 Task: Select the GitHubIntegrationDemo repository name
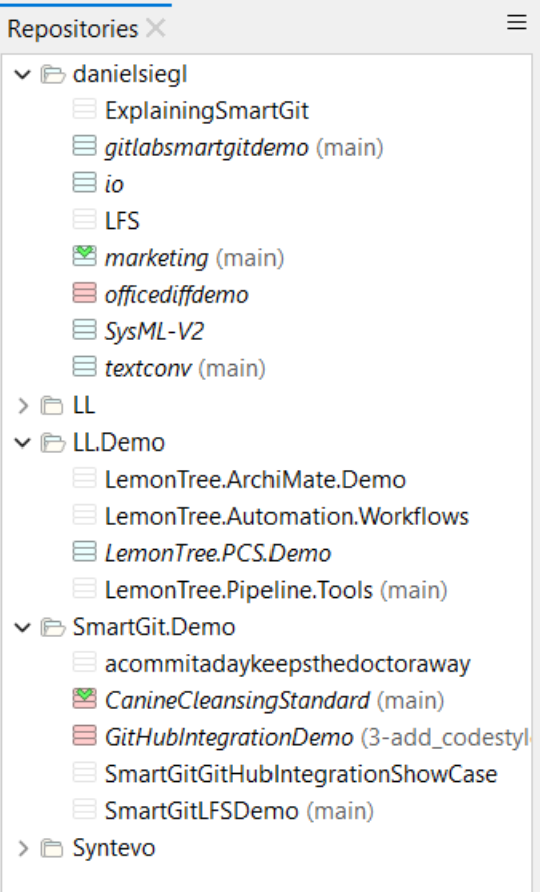pyautogui.click(x=229, y=737)
